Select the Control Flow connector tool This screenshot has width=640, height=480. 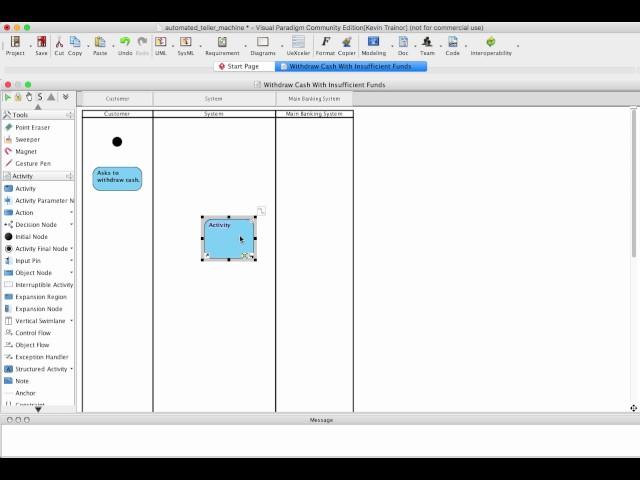[x=33, y=333]
